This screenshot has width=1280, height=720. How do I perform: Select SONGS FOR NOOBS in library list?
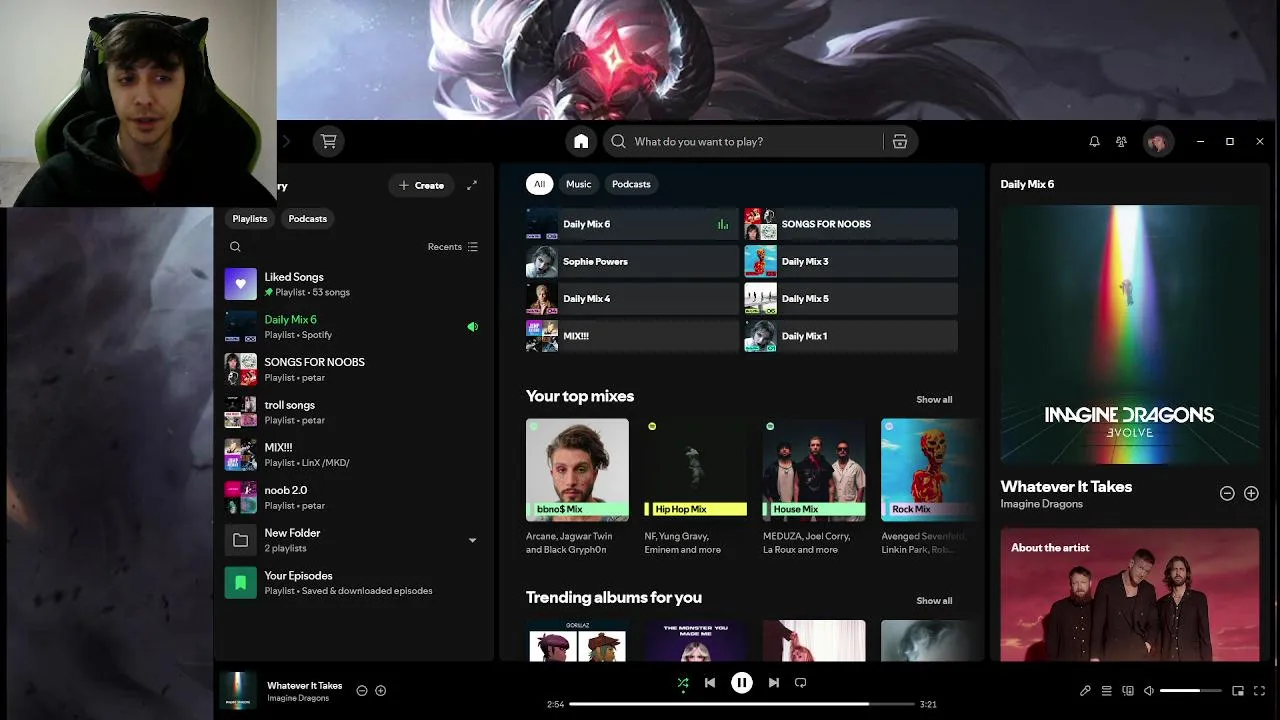(x=352, y=369)
